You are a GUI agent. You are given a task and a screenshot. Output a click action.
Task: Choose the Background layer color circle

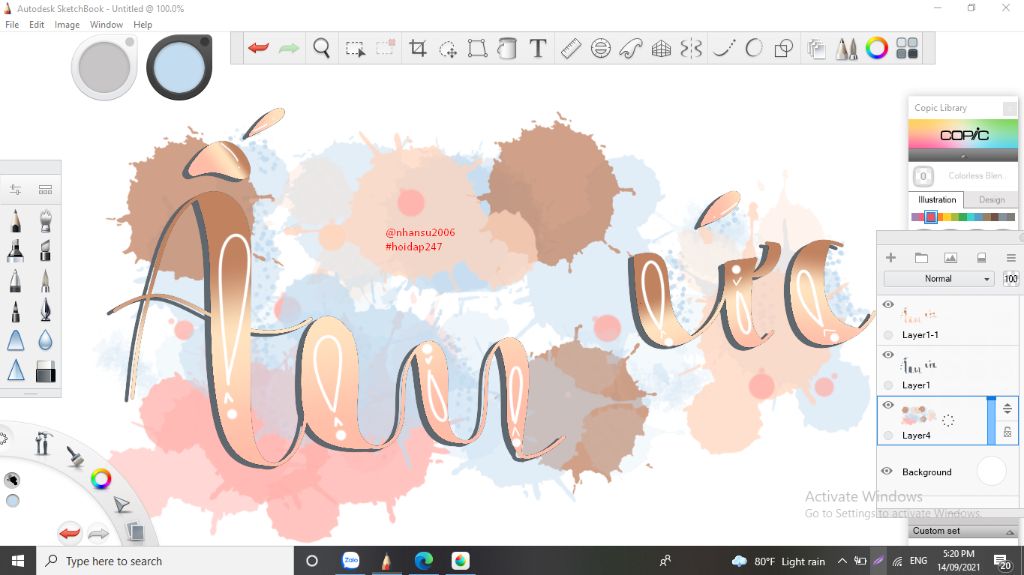[x=991, y=471]
